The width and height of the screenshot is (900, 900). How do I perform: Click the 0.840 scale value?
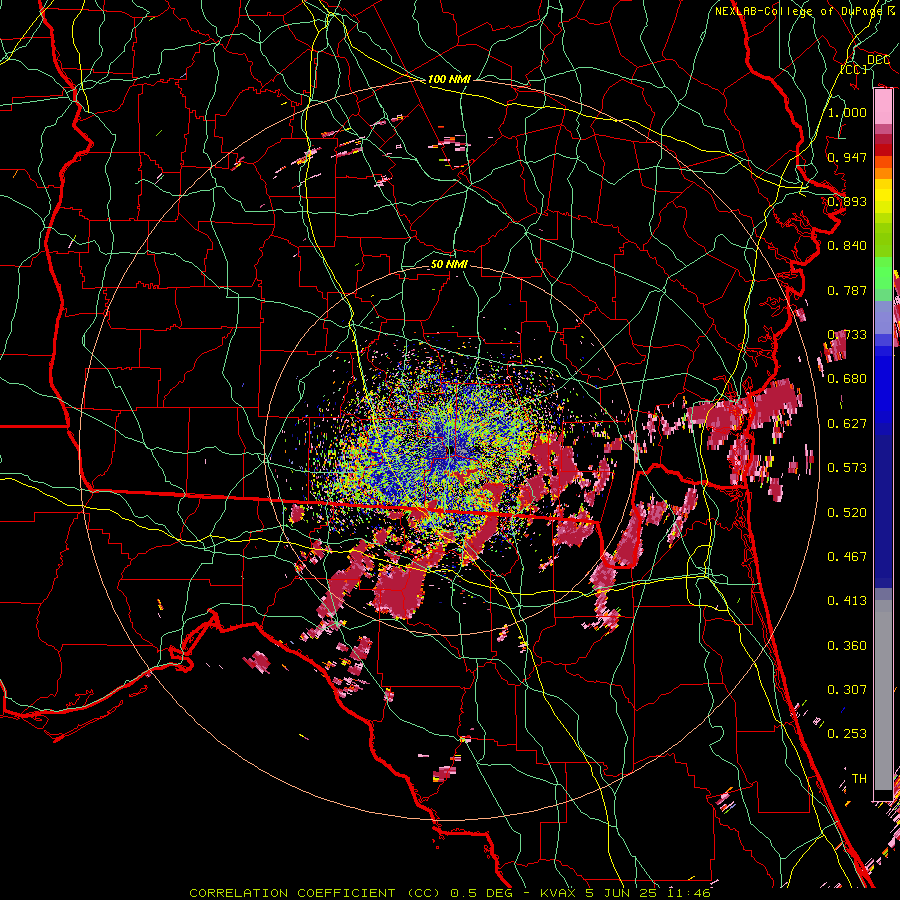click(x=847, y=245)
